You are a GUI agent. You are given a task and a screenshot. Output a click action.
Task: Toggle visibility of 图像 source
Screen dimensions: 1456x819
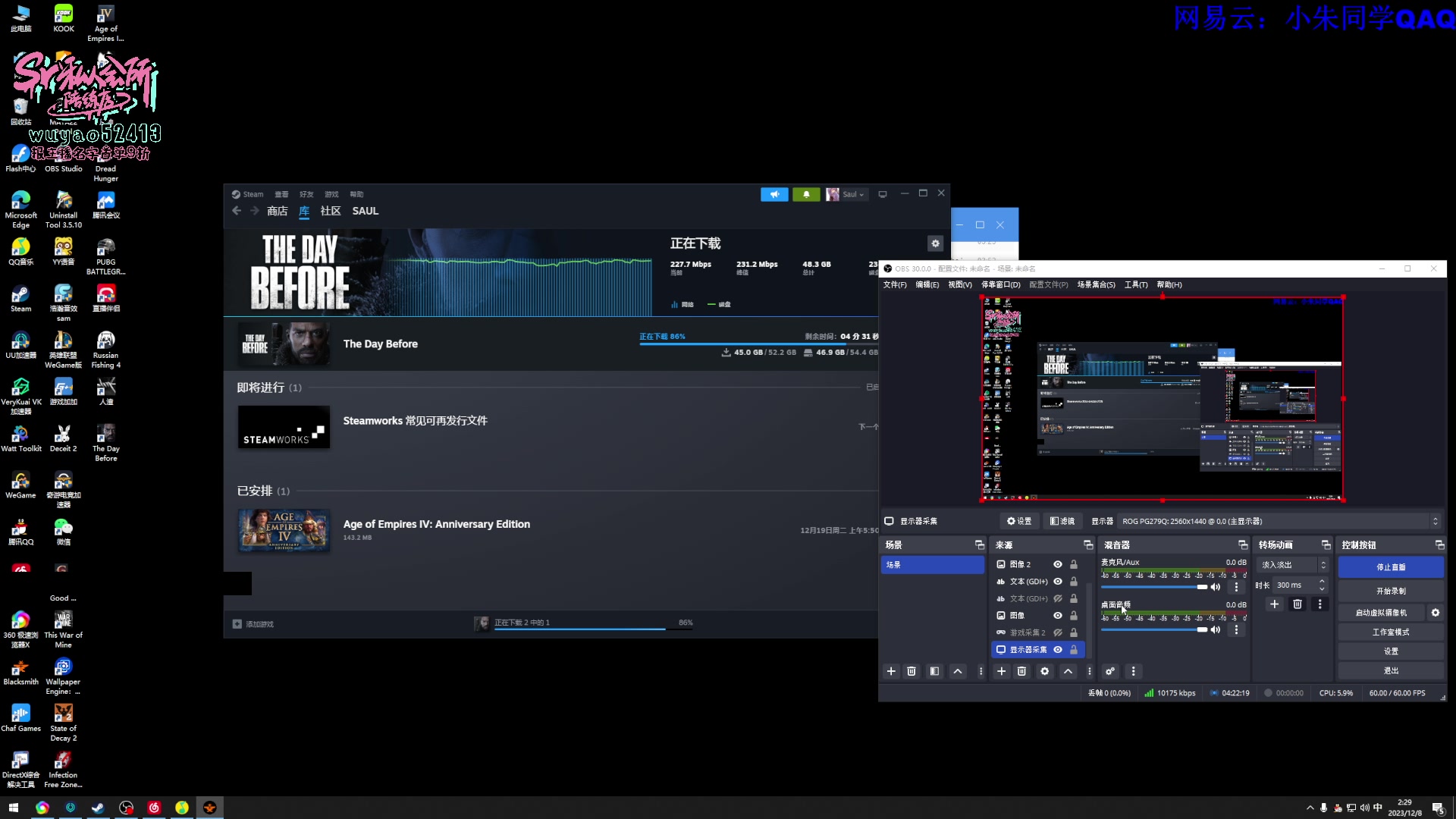click(x=1057, y=616)
